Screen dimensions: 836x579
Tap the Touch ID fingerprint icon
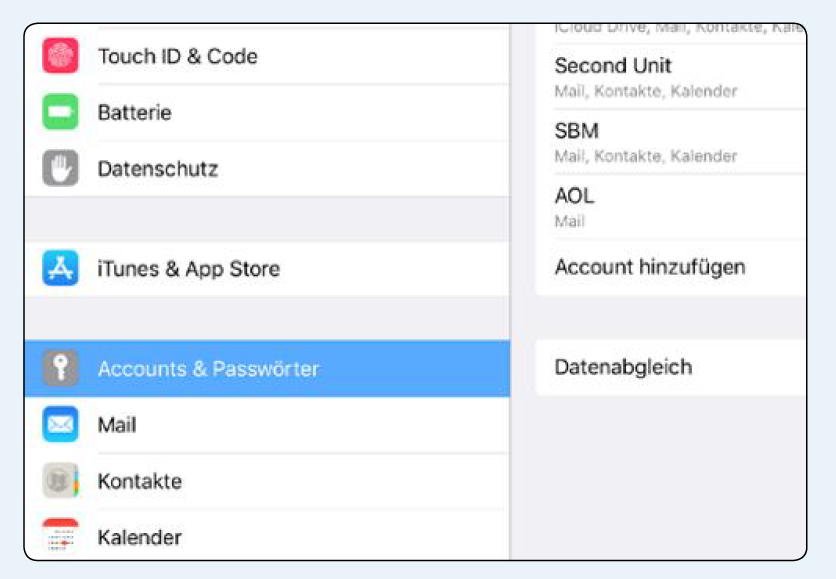(60, 55)
